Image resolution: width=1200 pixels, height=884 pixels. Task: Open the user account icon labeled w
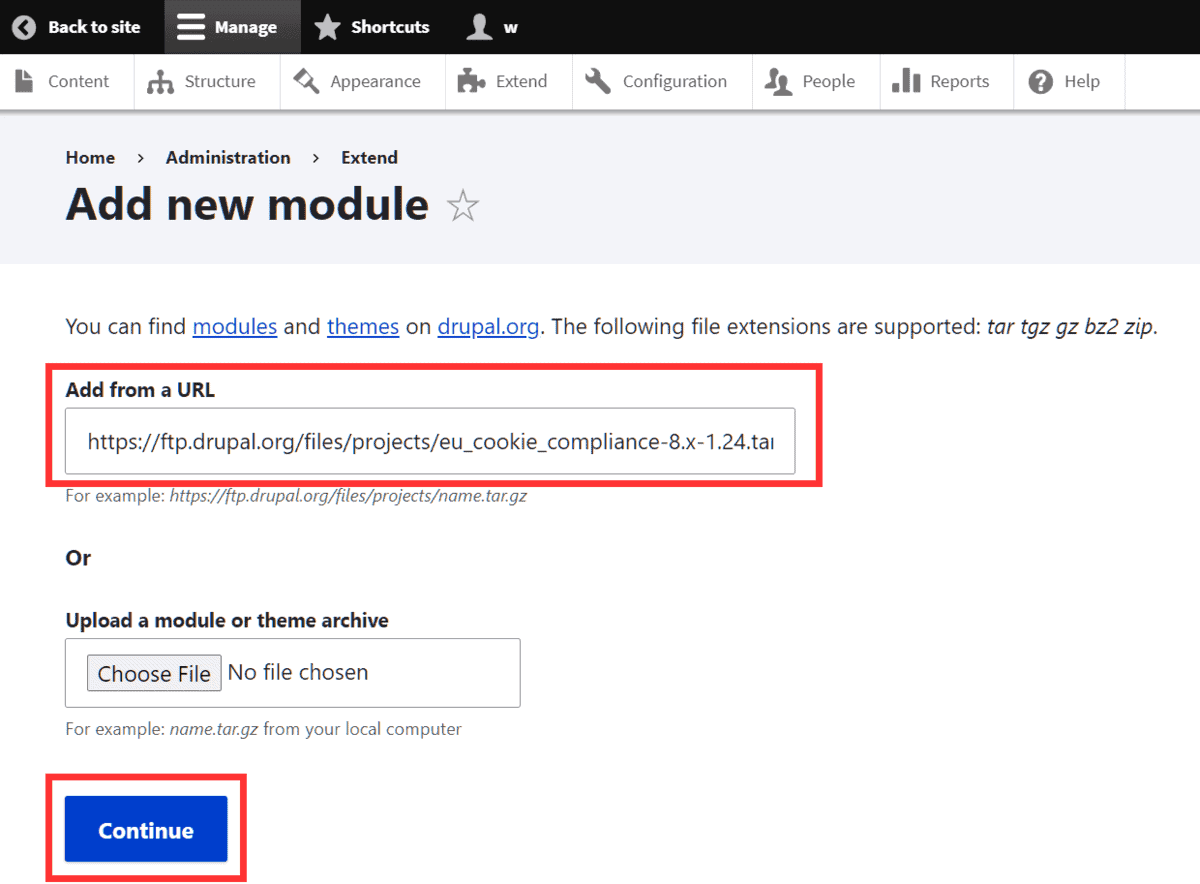coord(477,27)
